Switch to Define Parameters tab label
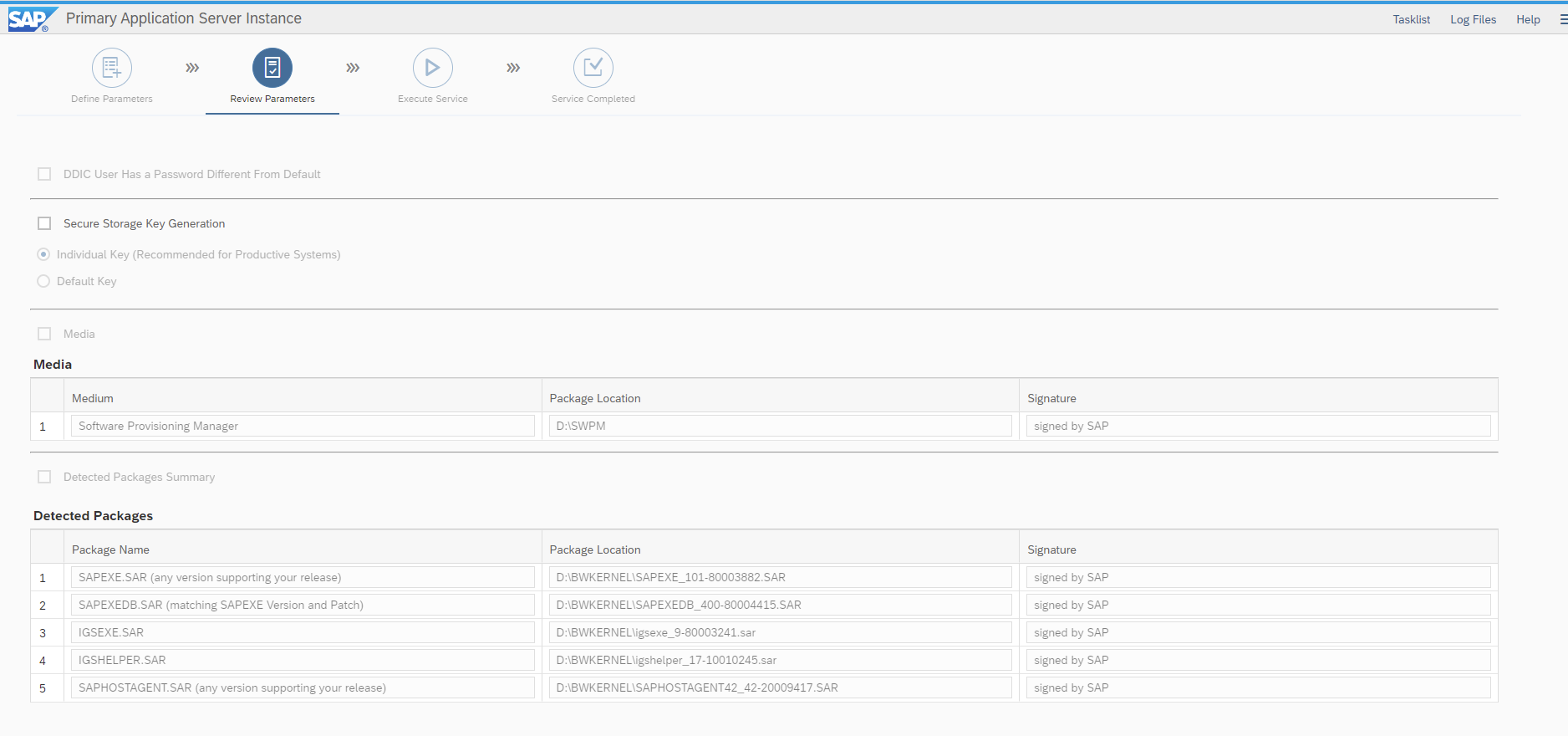Viewport: 1568px width, 736px height. (x=112, y=99)
